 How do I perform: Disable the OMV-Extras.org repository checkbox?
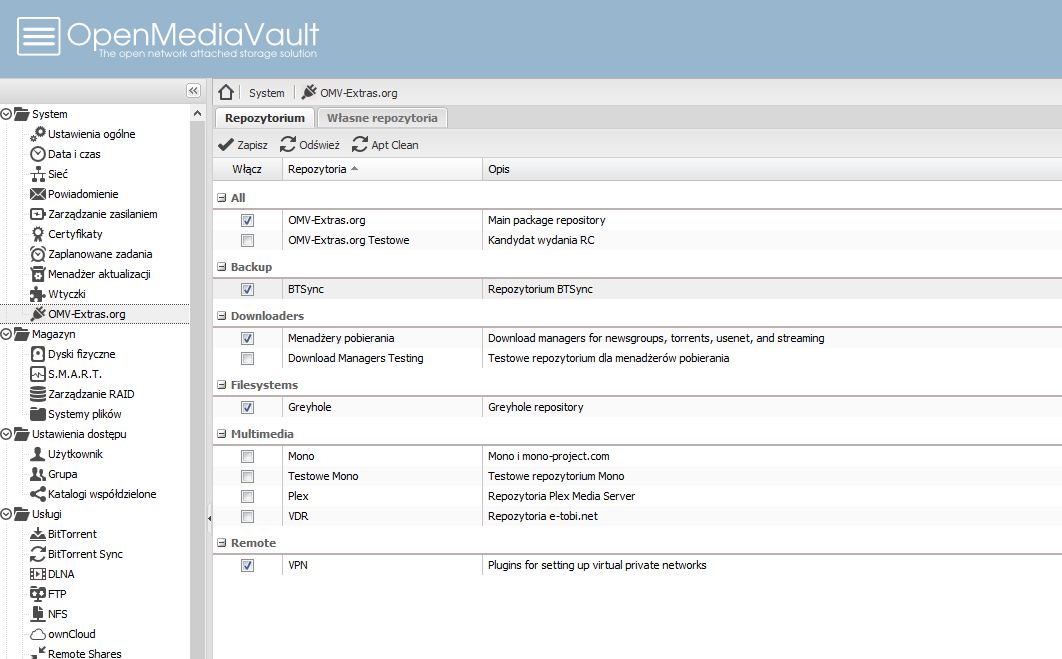click(247, 220)
